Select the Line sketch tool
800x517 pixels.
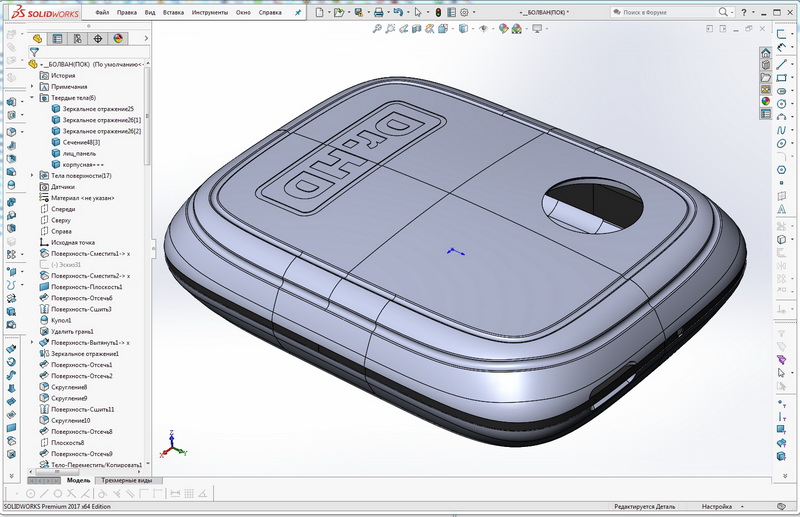pos(781,65)
